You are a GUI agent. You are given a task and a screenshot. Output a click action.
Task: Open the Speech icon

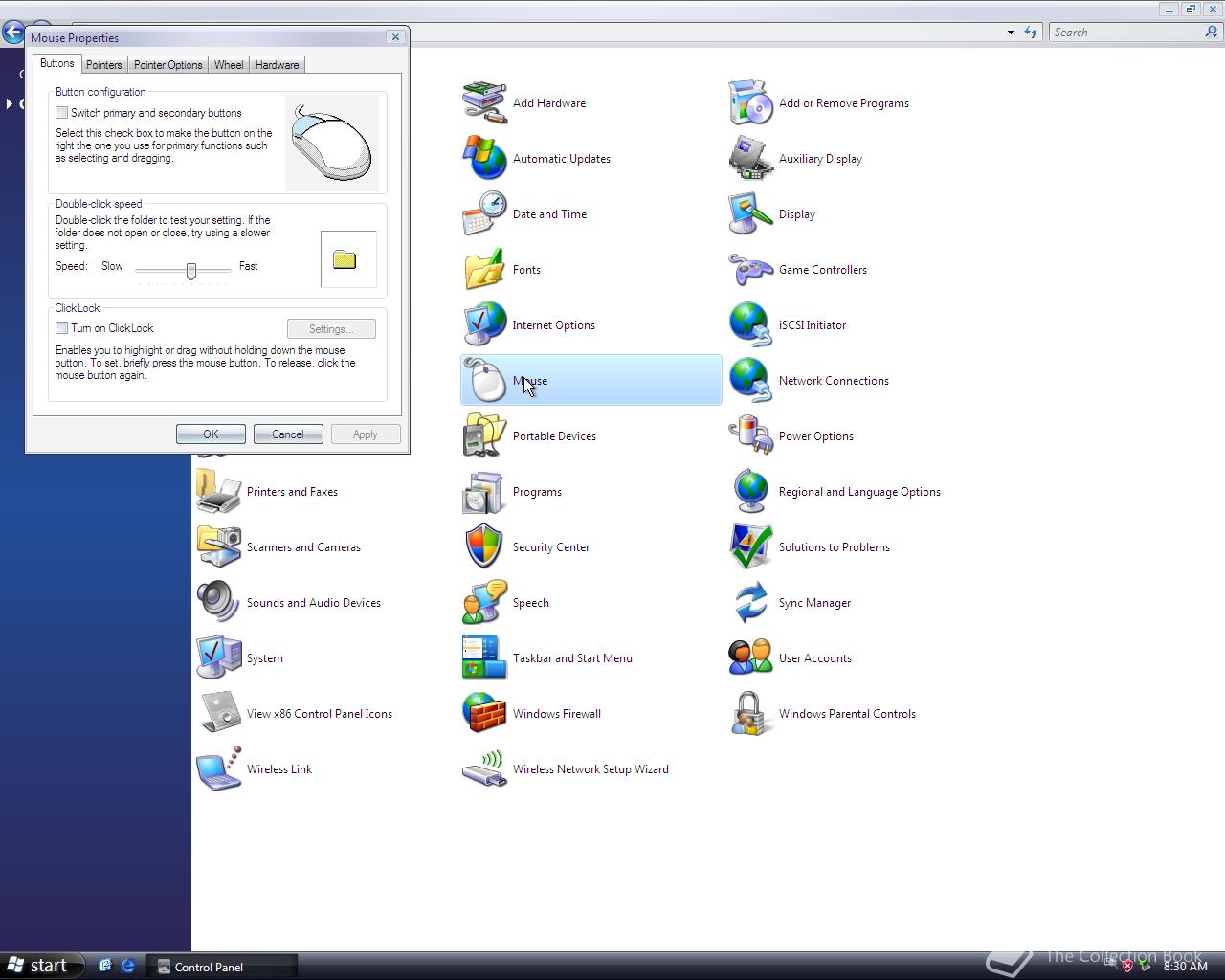484,603
